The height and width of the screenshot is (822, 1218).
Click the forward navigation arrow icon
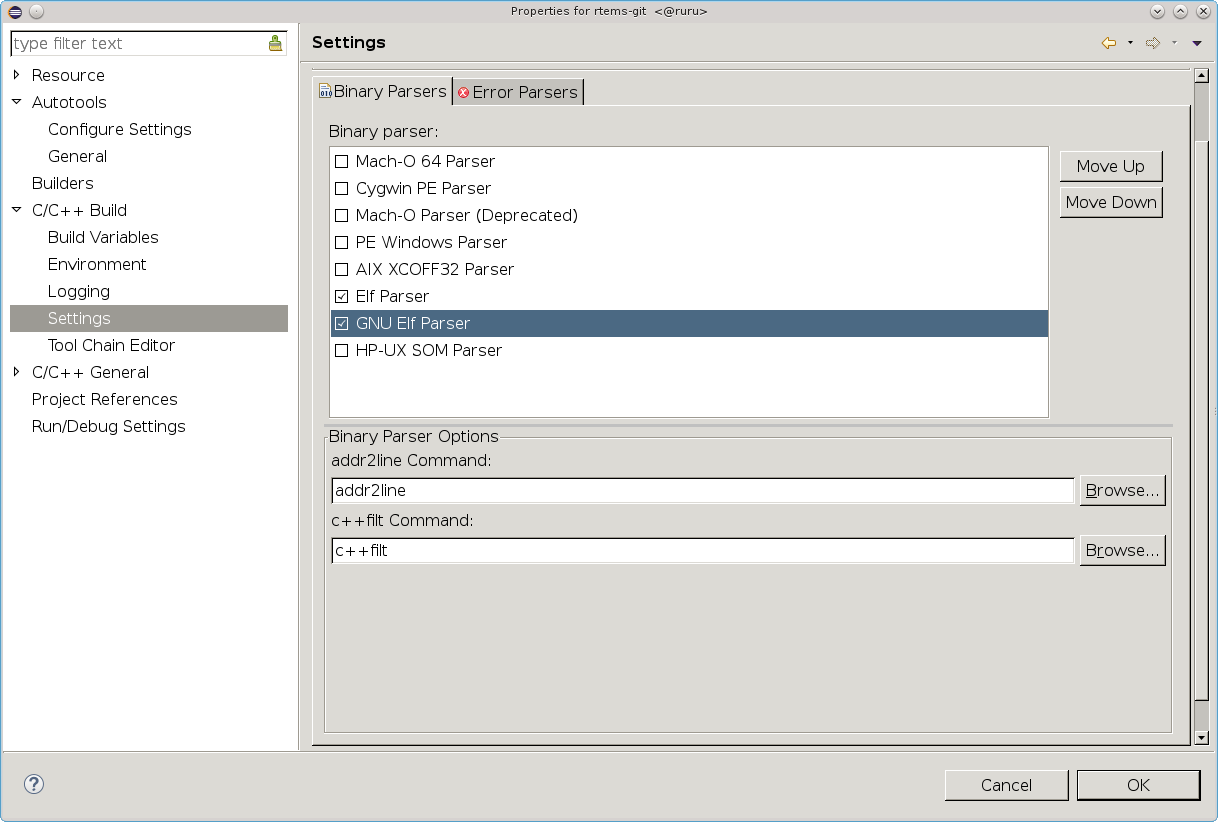1152,43
